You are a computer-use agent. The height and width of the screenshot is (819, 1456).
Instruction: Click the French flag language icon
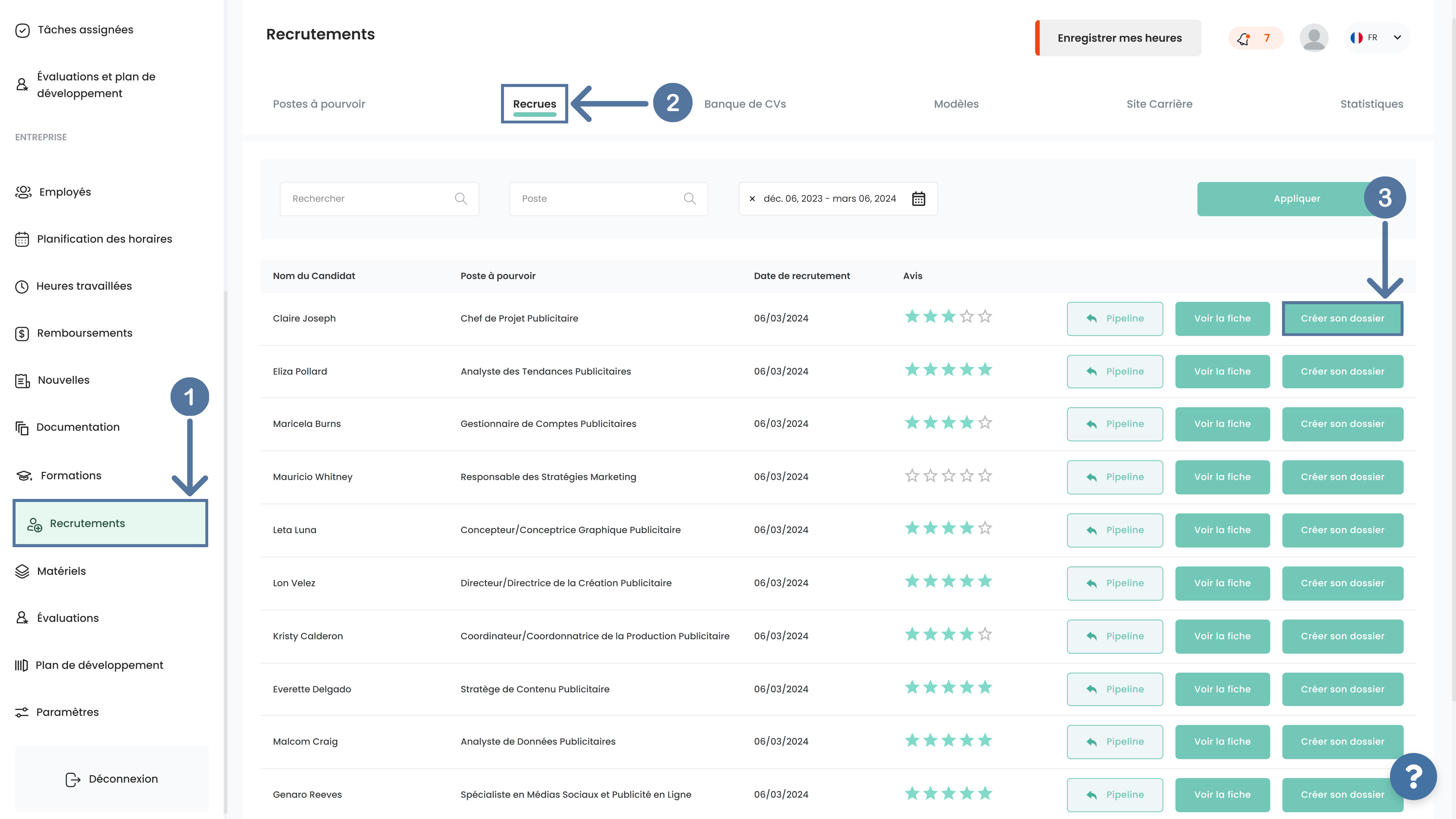(x=1356, y=38)
